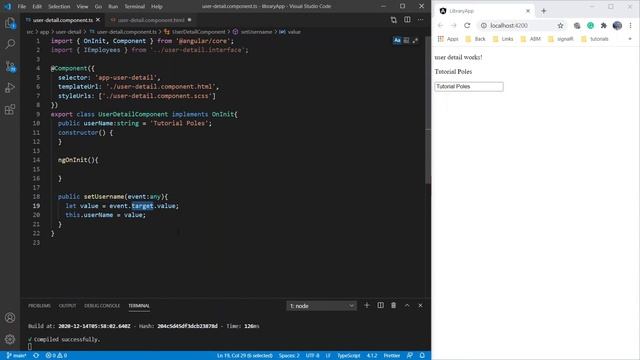
Task: Click the Ln 19, Col 29 status entry
Action: (244, 356)
